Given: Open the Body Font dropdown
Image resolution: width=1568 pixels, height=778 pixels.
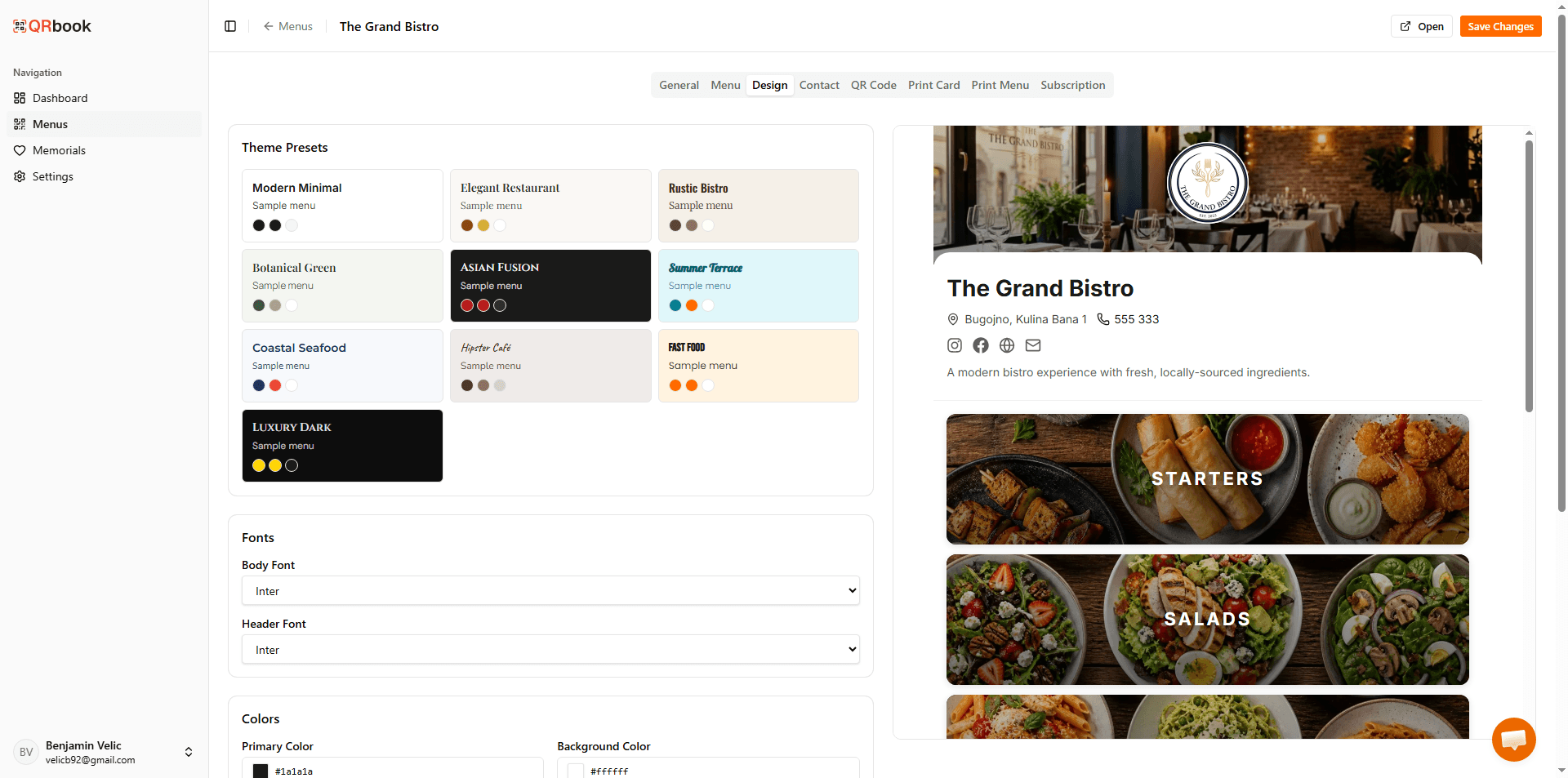Looking at the screenshot, I should click(x=550, y=591).
